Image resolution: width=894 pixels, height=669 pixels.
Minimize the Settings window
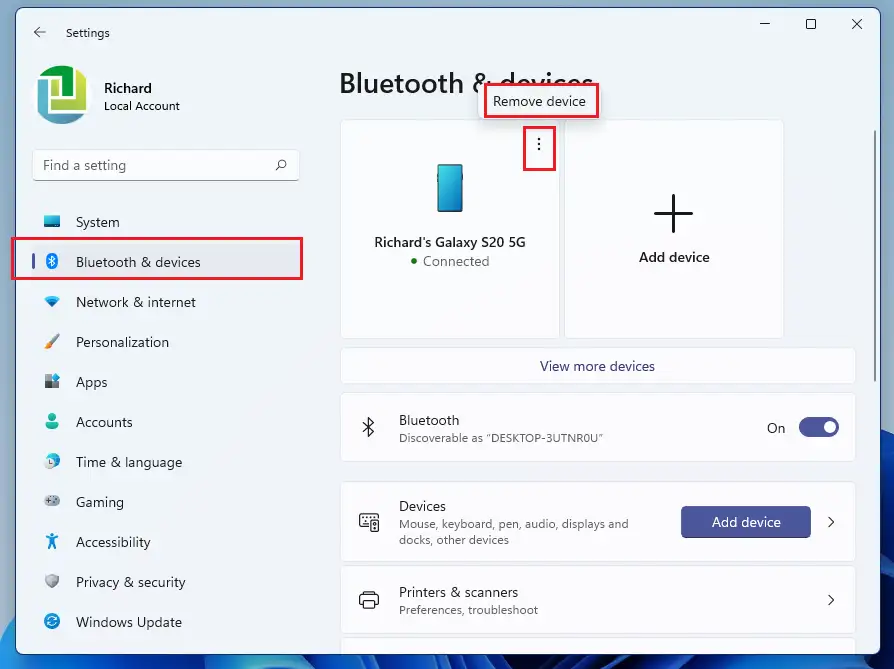(x=765, y=24)
